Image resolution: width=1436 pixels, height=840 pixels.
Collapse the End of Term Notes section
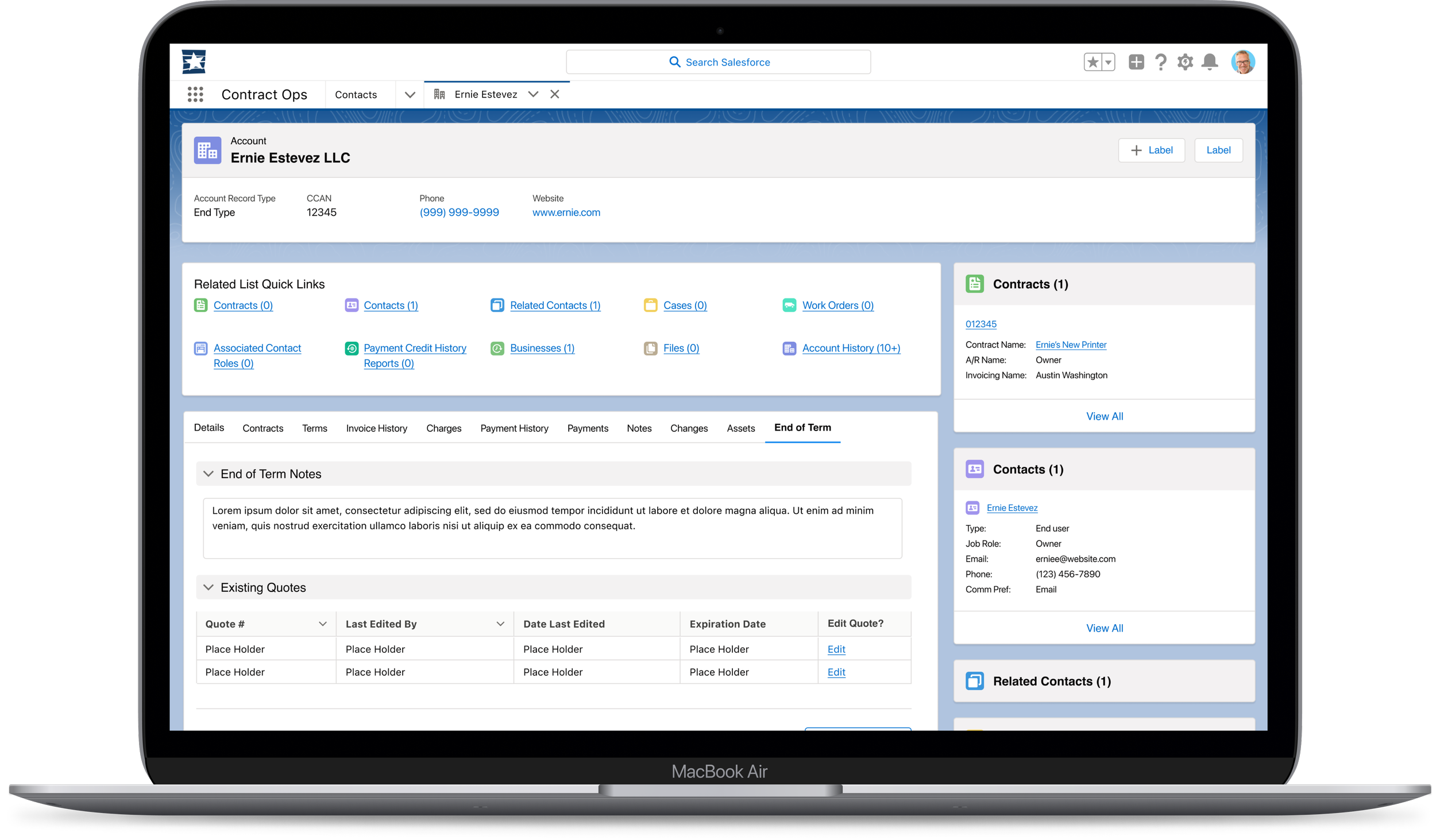pos(209,474)
